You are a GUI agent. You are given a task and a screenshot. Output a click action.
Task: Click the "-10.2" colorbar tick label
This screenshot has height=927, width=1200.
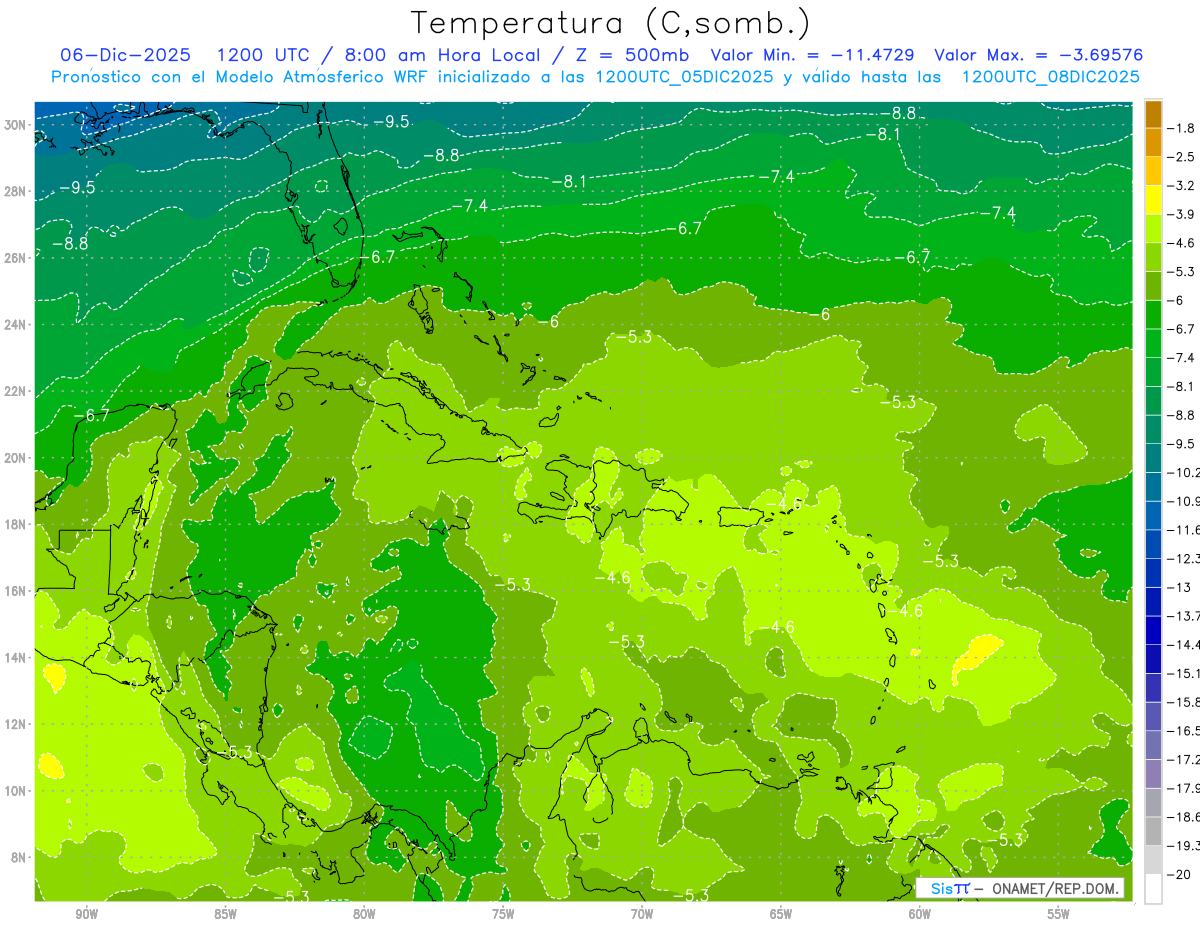(1185, 472)
